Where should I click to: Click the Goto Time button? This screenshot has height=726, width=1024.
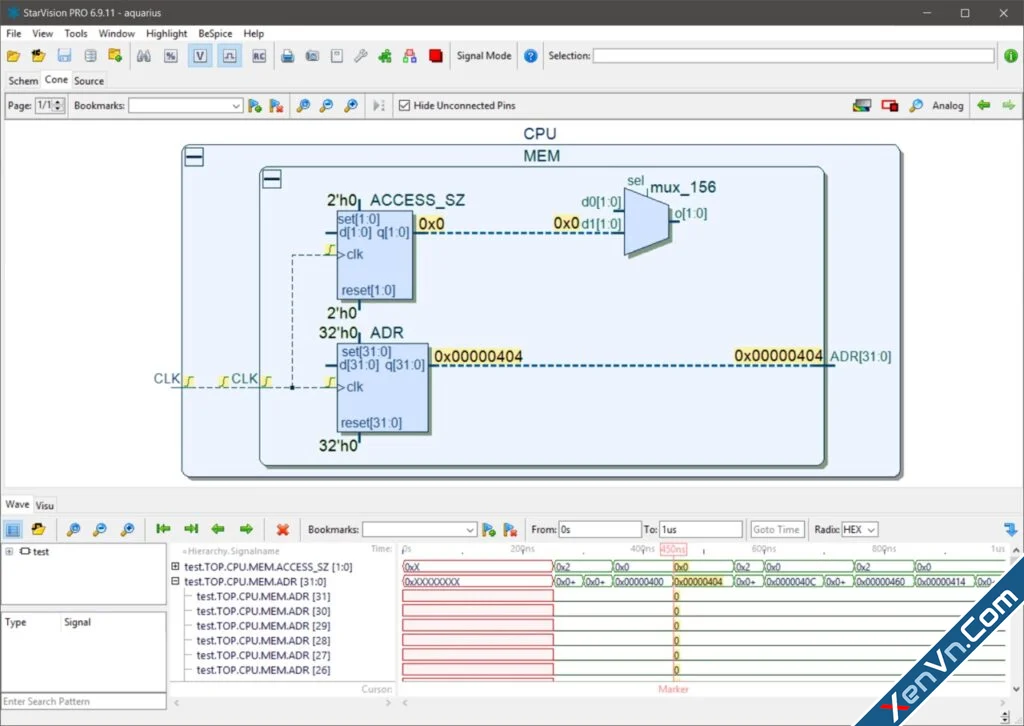pos(776,529)
